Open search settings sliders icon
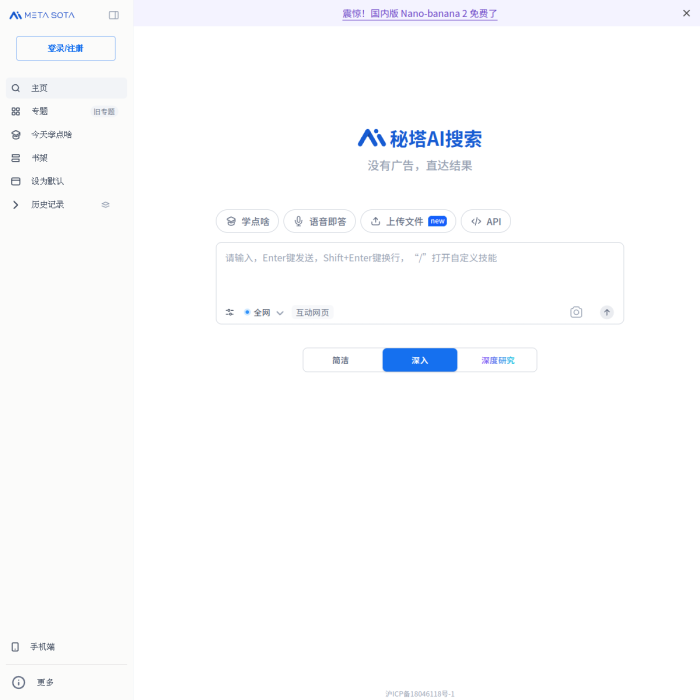Screen dimensions: 700x700 [x=229, y=312]
